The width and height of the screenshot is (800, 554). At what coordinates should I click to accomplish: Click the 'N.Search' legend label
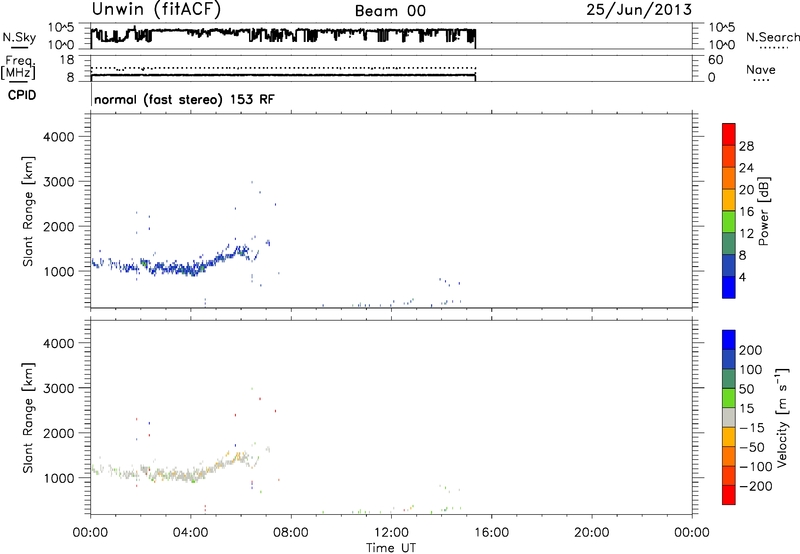(x=772, y=37)
